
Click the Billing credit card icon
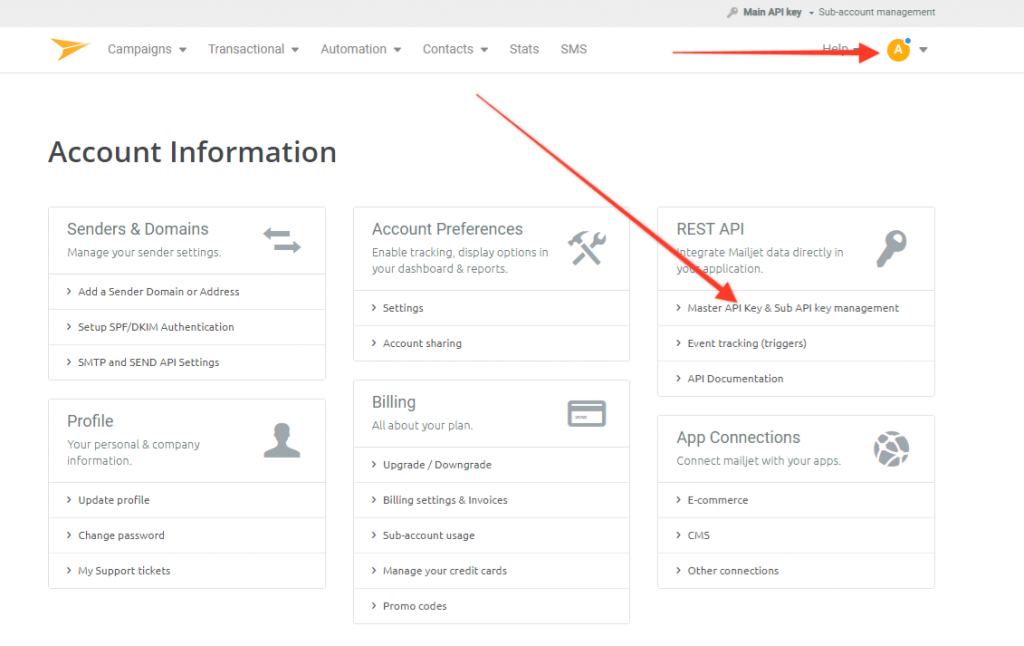pyautogui.click(x=586, y=413)
